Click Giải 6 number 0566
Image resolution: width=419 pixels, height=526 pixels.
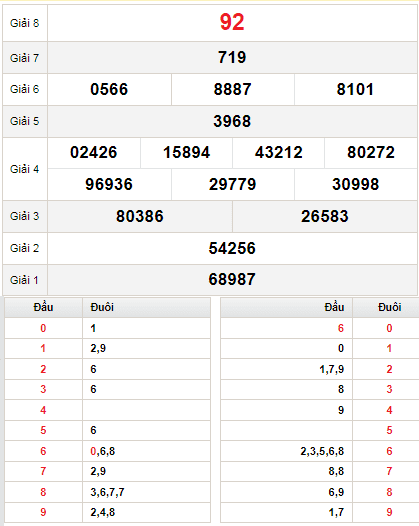point(109,89)
